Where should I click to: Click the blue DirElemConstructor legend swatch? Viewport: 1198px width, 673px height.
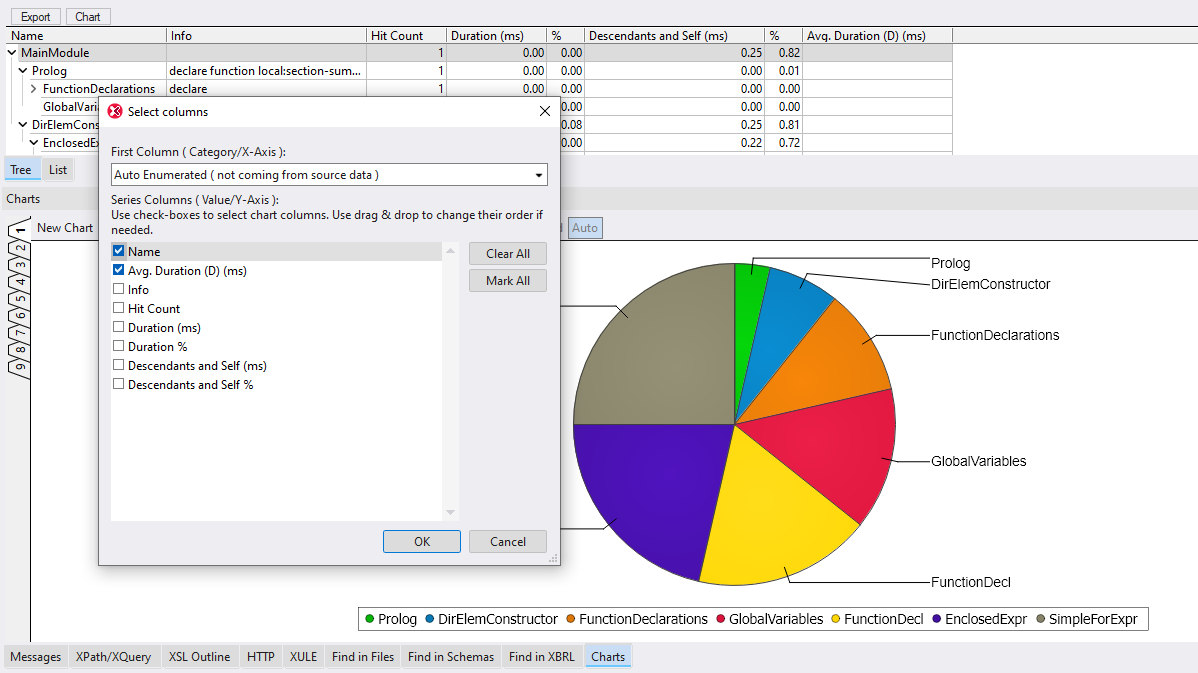[x=432, y=619]
